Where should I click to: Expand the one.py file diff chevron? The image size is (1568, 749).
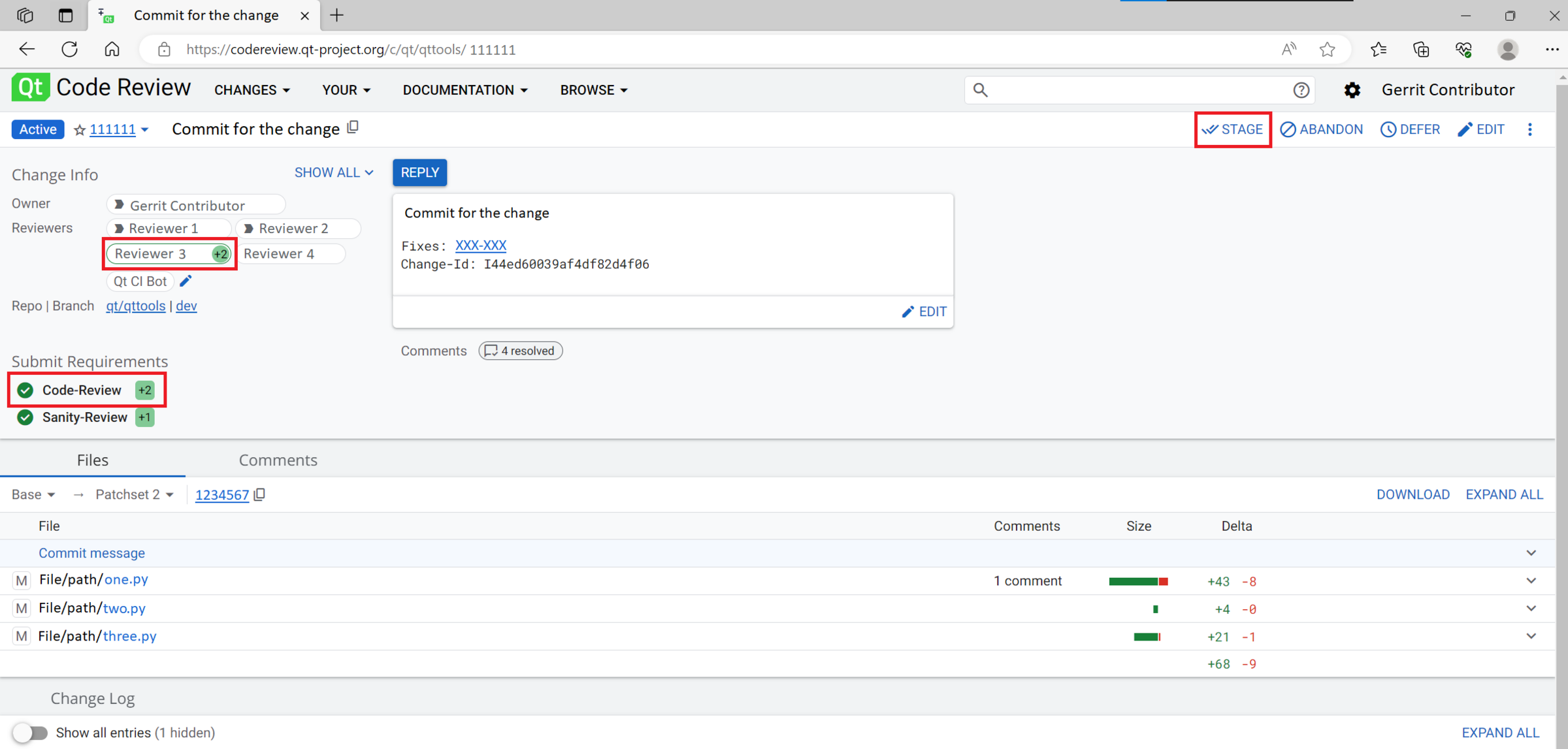point(1531,581)
